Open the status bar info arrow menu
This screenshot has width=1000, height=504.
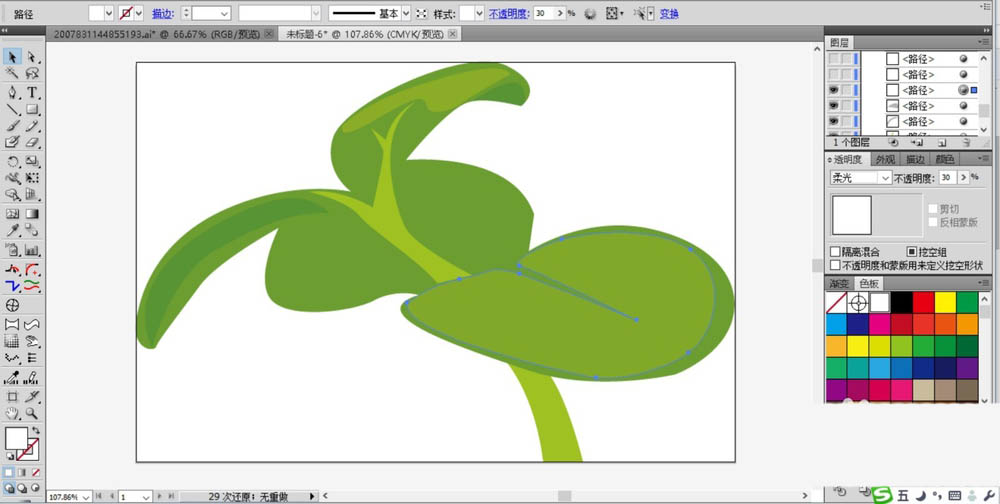coord(312,496)
